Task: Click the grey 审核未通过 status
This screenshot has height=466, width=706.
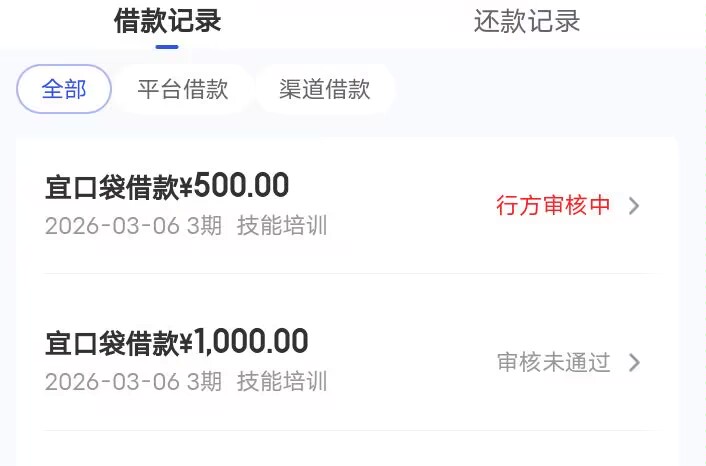Action: [x=553, y=362]
